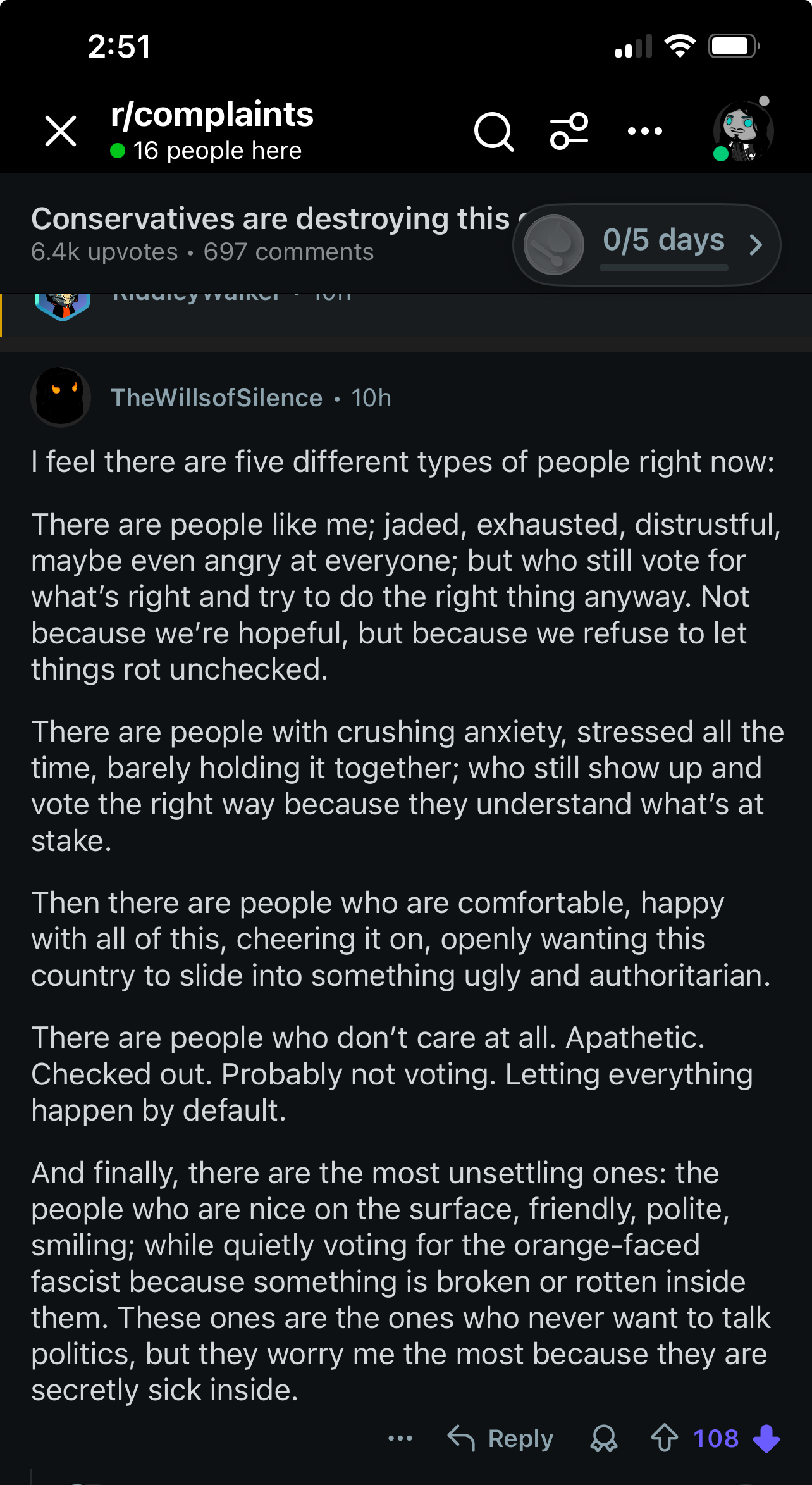Screen dimensions: 812x1485
Task: Reply to TheWillsofSilence's comment
Action: coord(501,1438)
